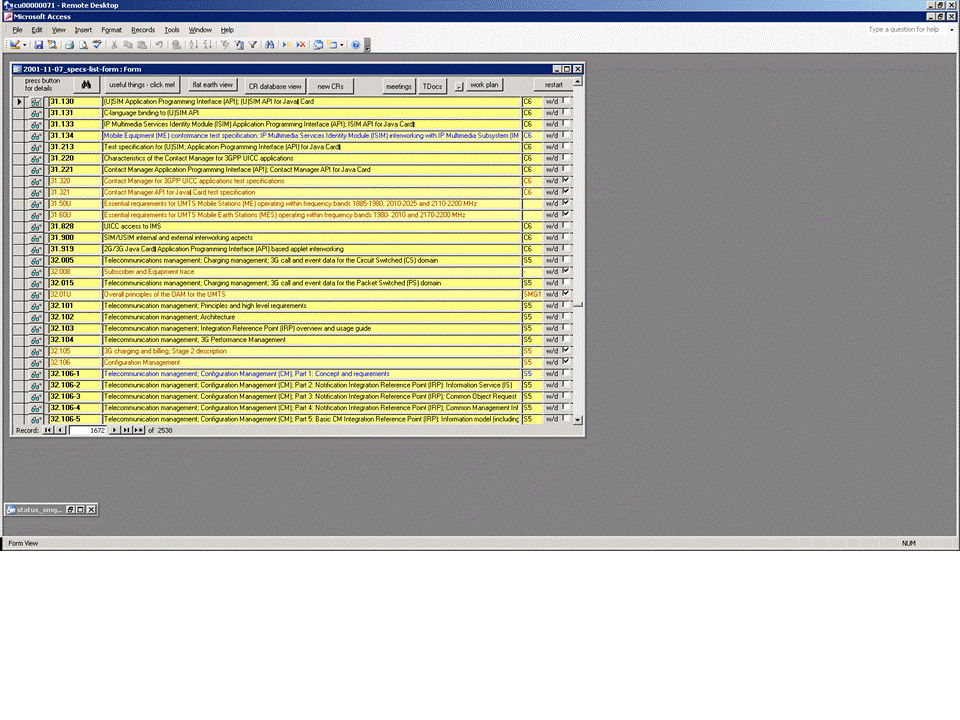The width and height of the screenshot is (960, 720).
Task: Click the record number field showing 1672
Action: coord(88,430)
